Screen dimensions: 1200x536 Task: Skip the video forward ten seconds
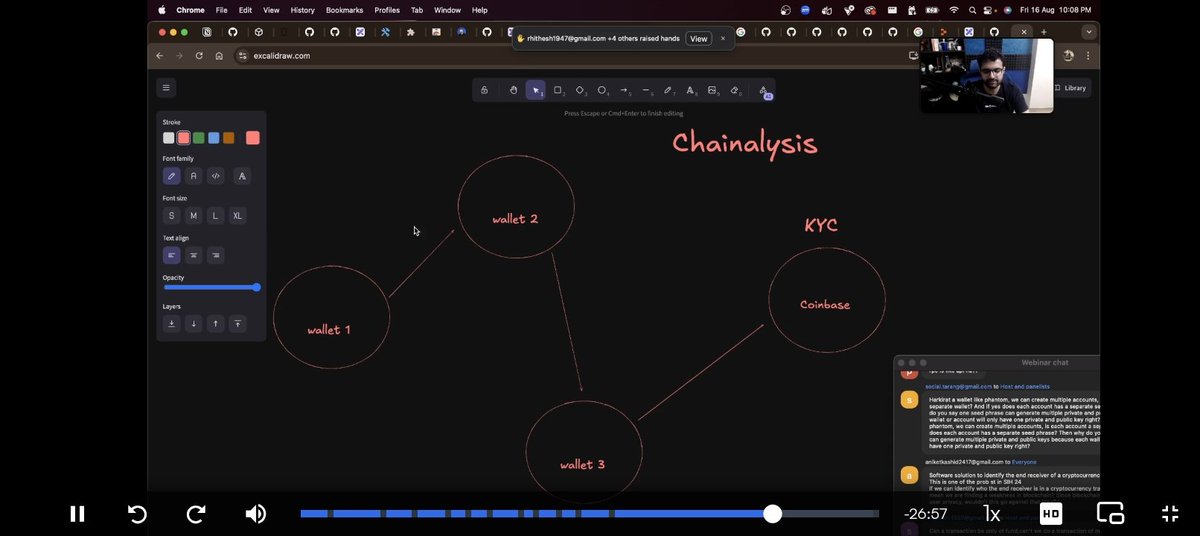(x=196, y=514)
